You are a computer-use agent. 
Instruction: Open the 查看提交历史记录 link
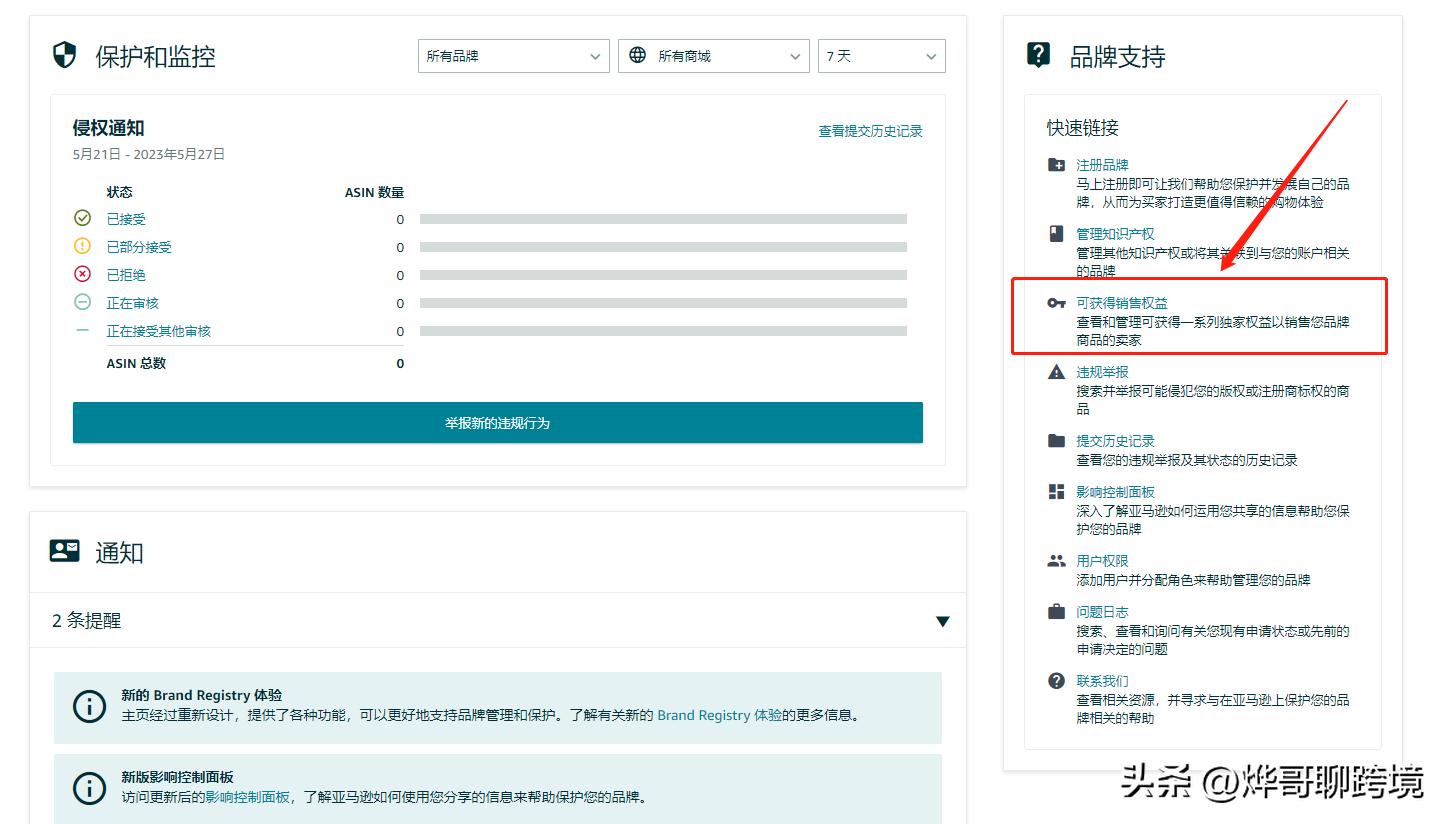pos(868,130)
